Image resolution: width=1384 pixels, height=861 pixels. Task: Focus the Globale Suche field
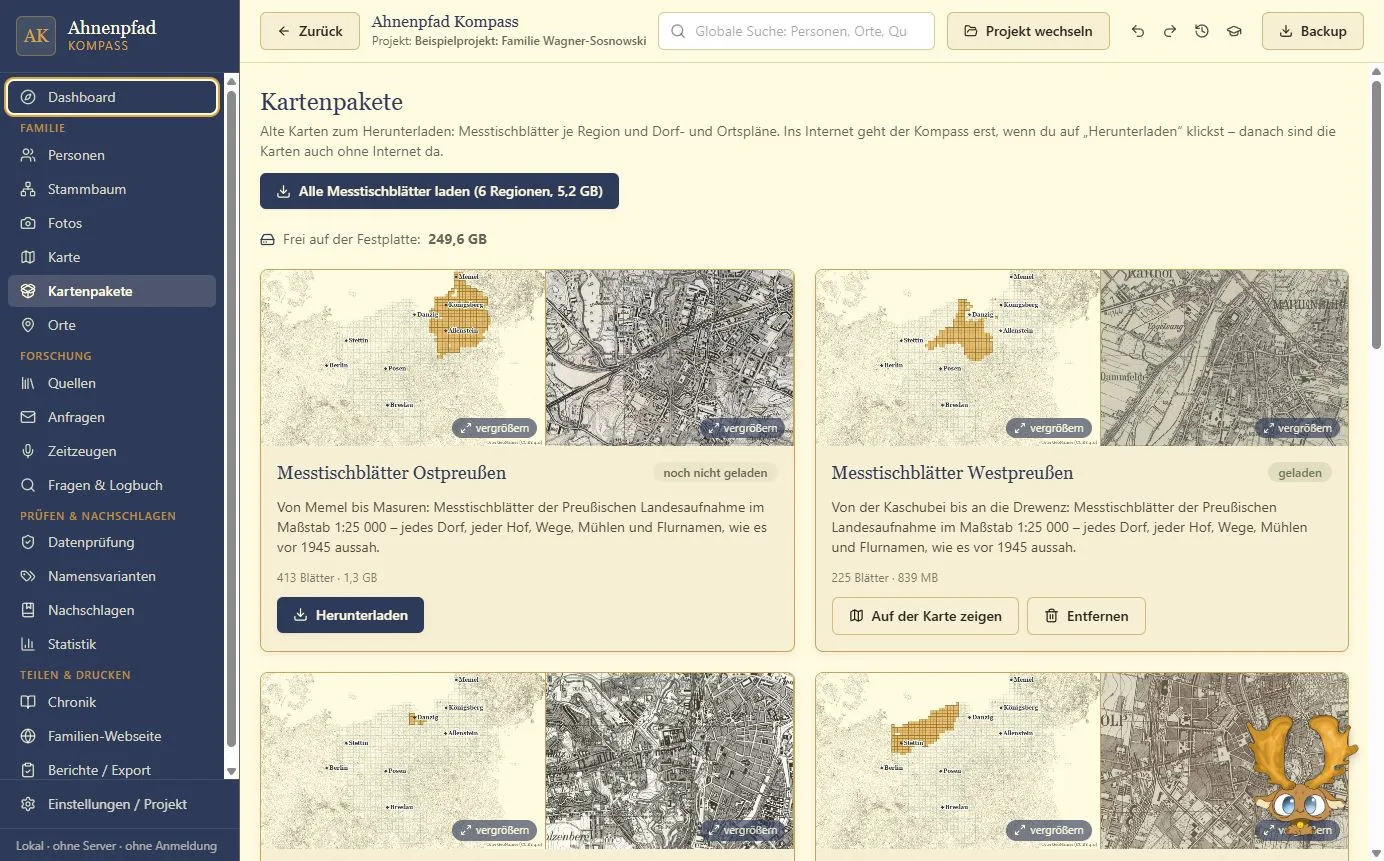tap(796, 31)
